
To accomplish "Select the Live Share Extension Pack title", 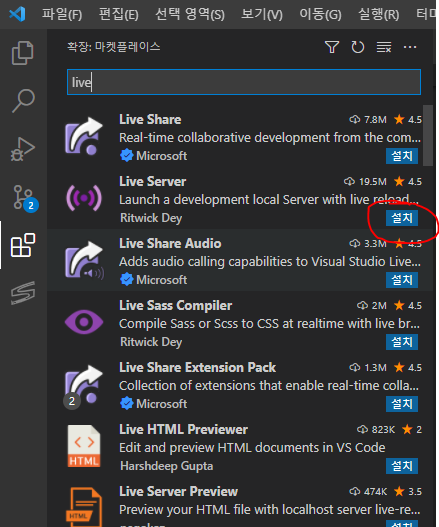I will 197,367.
